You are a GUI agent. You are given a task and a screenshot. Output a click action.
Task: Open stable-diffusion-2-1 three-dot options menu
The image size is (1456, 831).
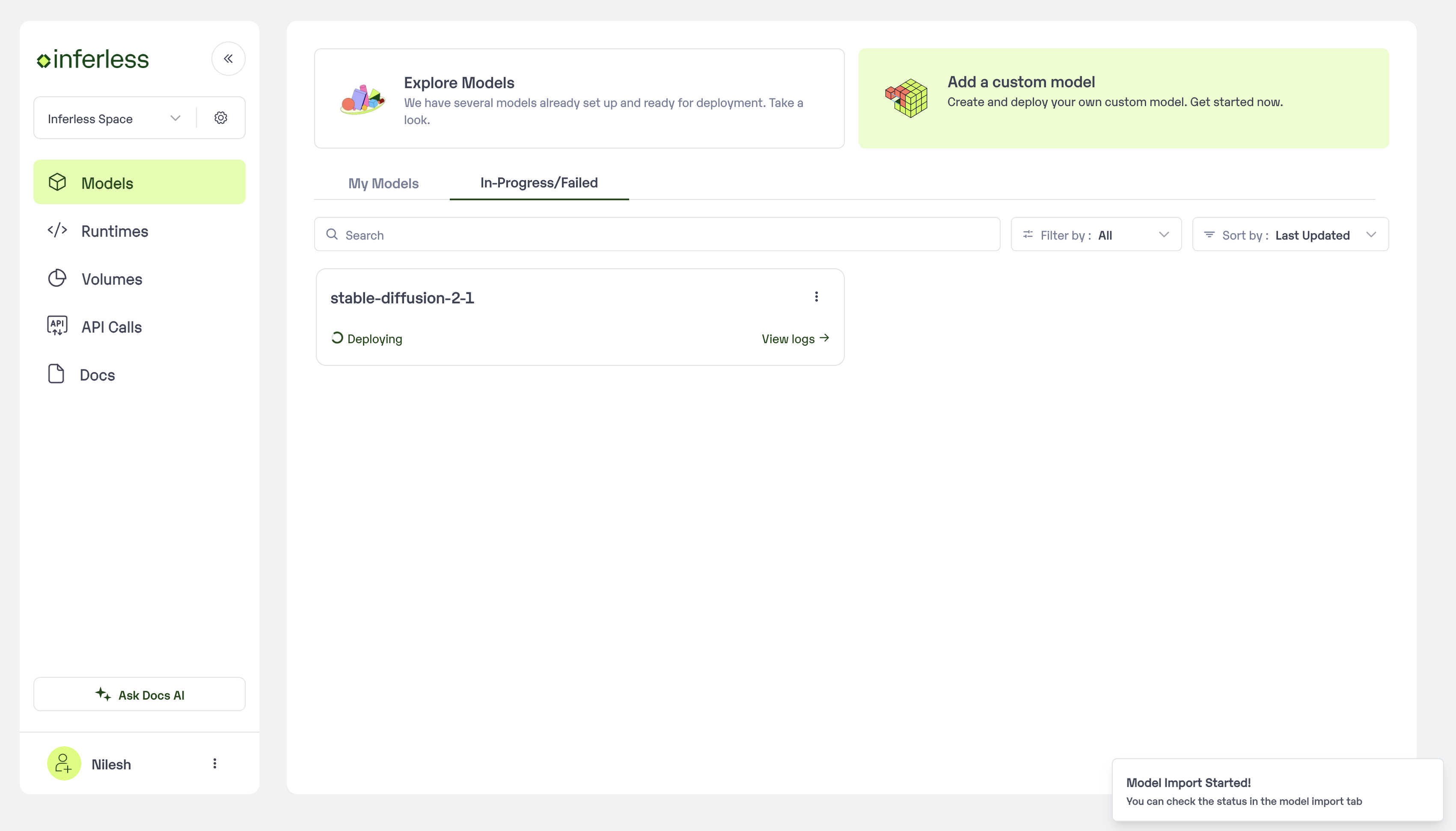tap(816, 297)
